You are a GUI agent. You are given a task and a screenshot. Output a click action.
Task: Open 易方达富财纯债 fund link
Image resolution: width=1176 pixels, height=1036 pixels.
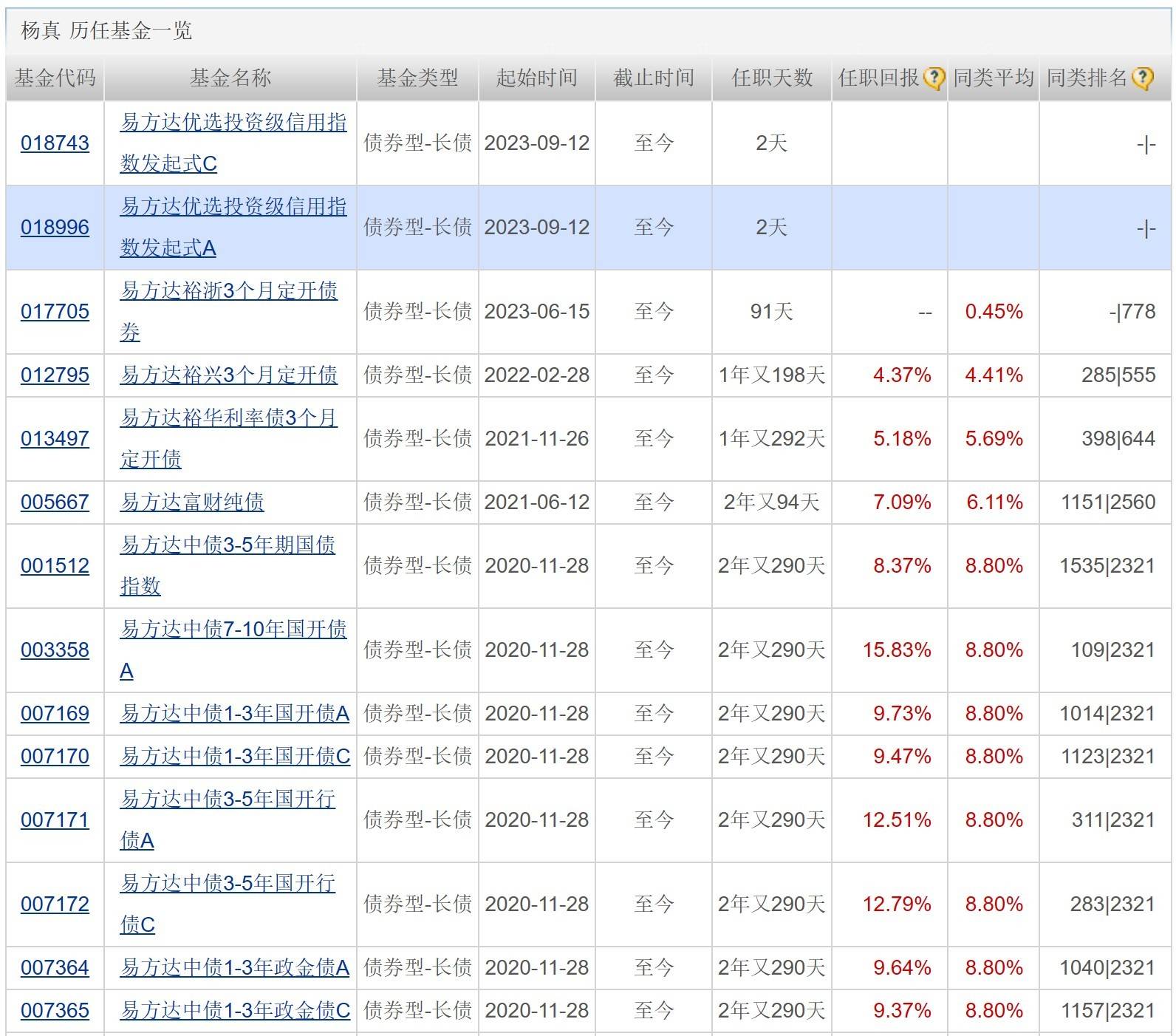192,502
